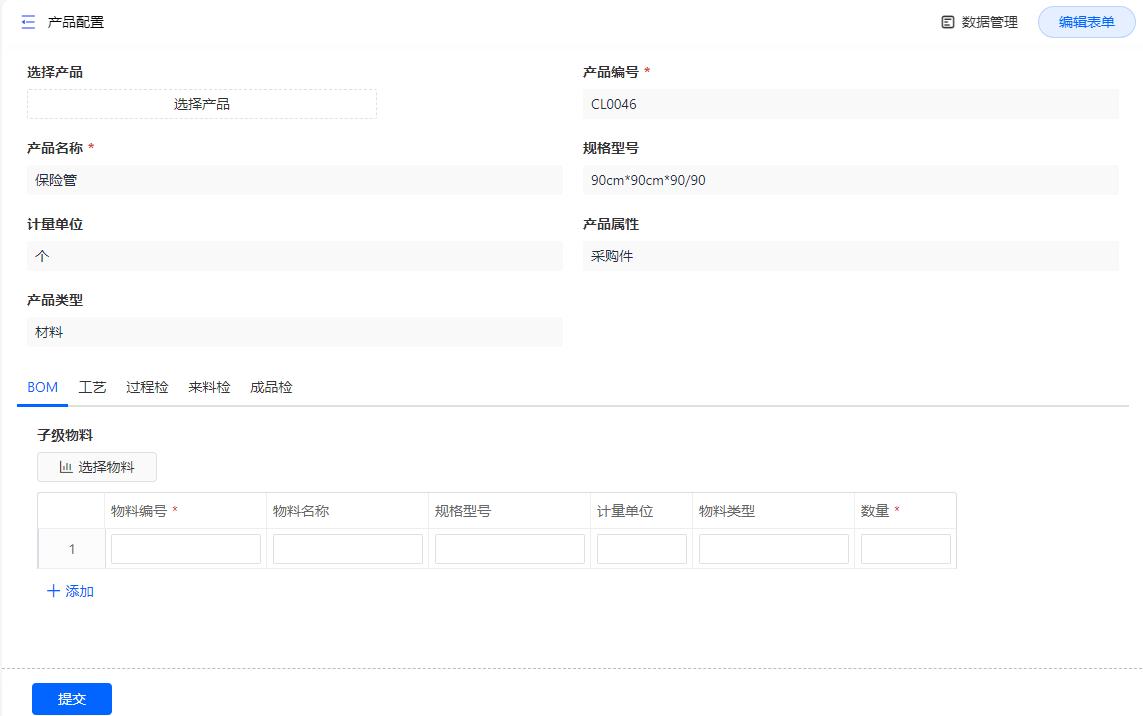Click the 编辑表单 button
This screenshot has height=716, width=1143.
[1086, 21]
